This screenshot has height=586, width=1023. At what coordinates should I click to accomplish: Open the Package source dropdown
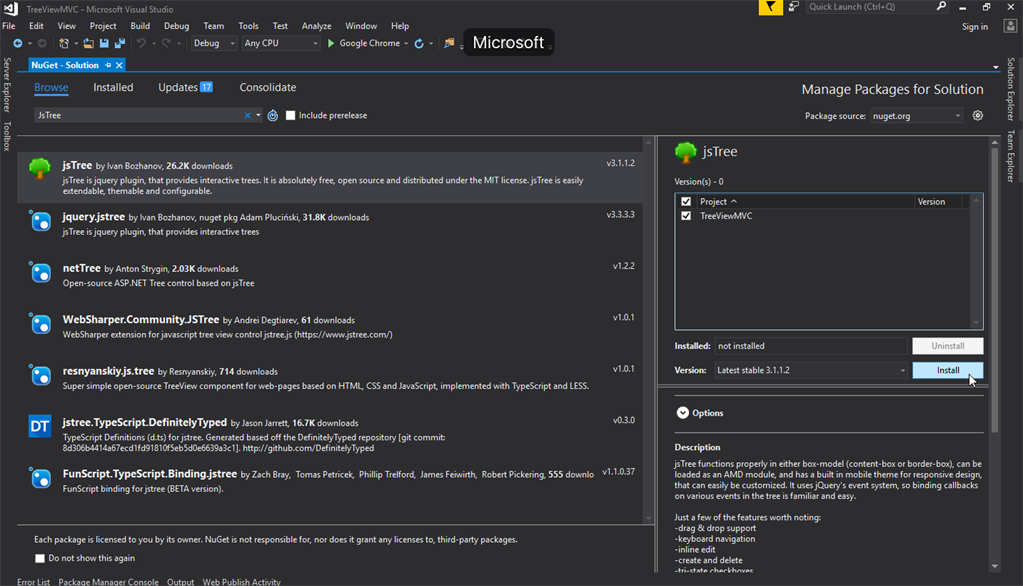[x=916, y=116]
